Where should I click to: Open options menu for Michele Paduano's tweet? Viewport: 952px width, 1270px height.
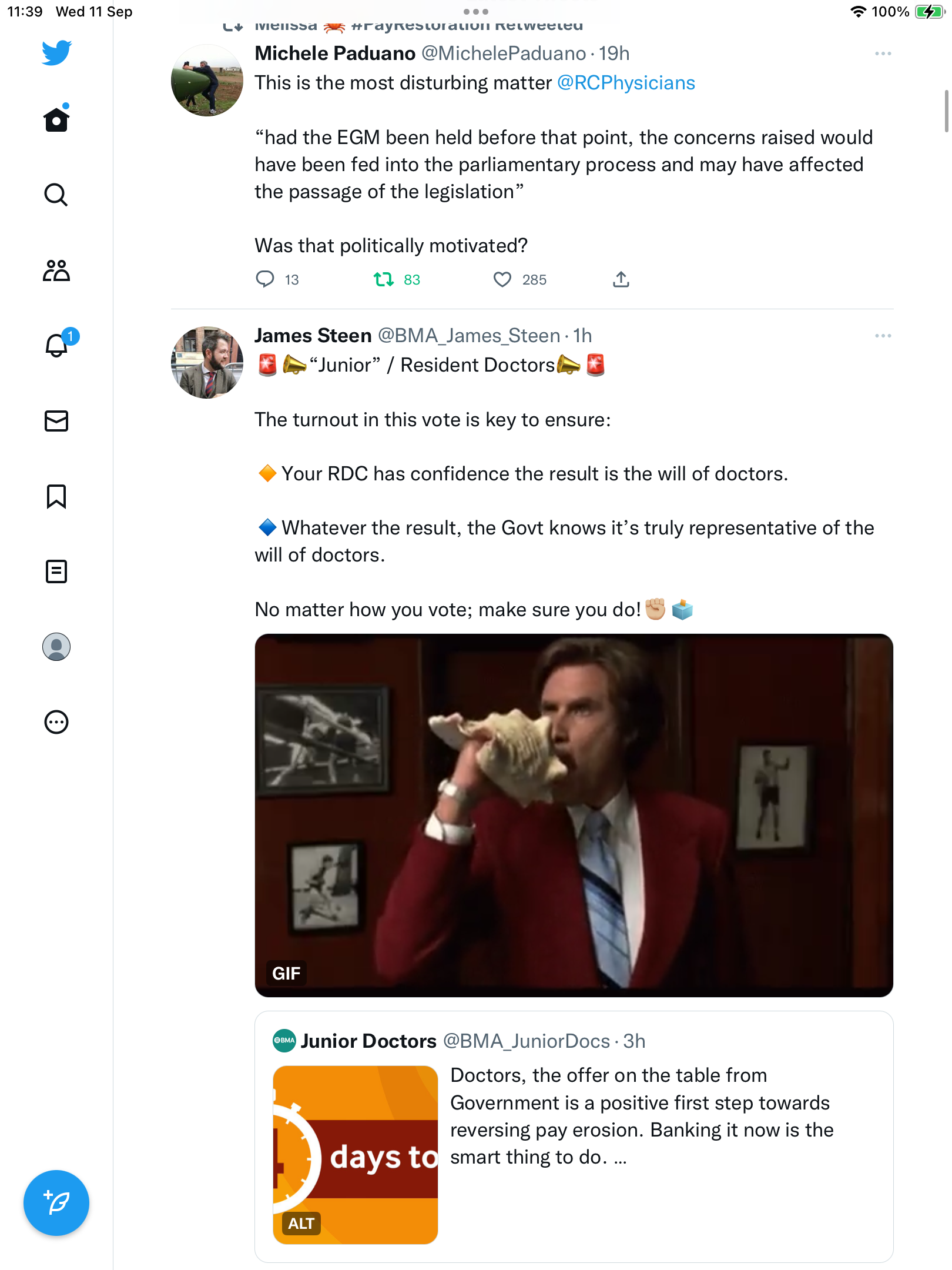(x=883, y=54)
